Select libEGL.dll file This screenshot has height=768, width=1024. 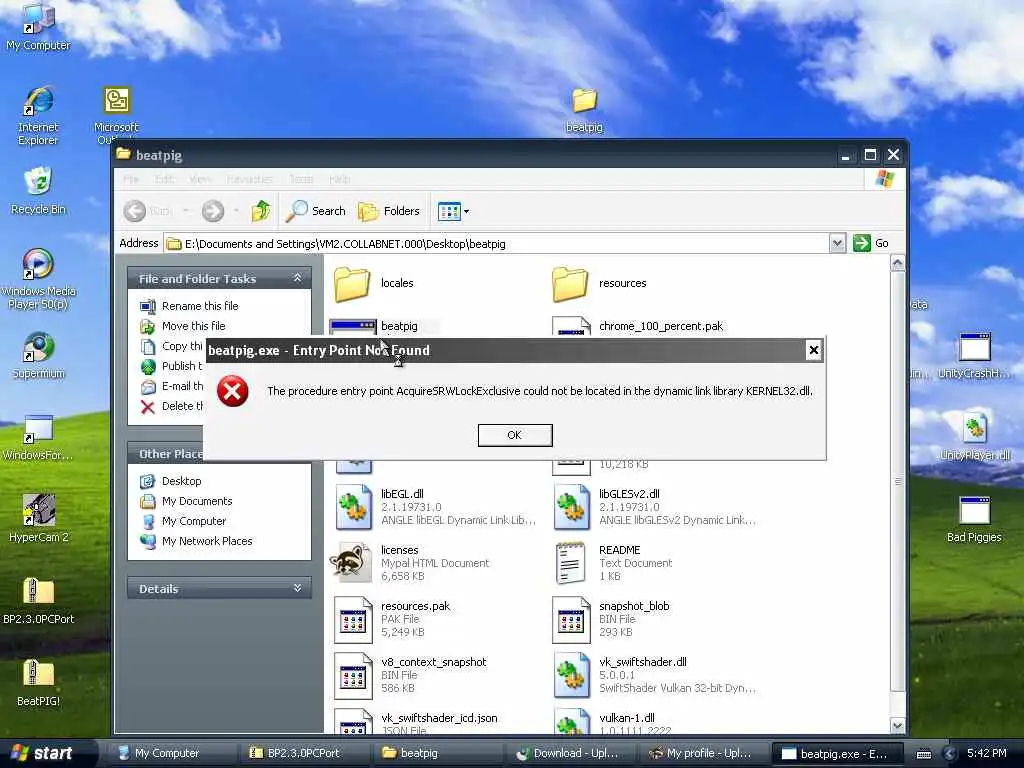[436, 507]
